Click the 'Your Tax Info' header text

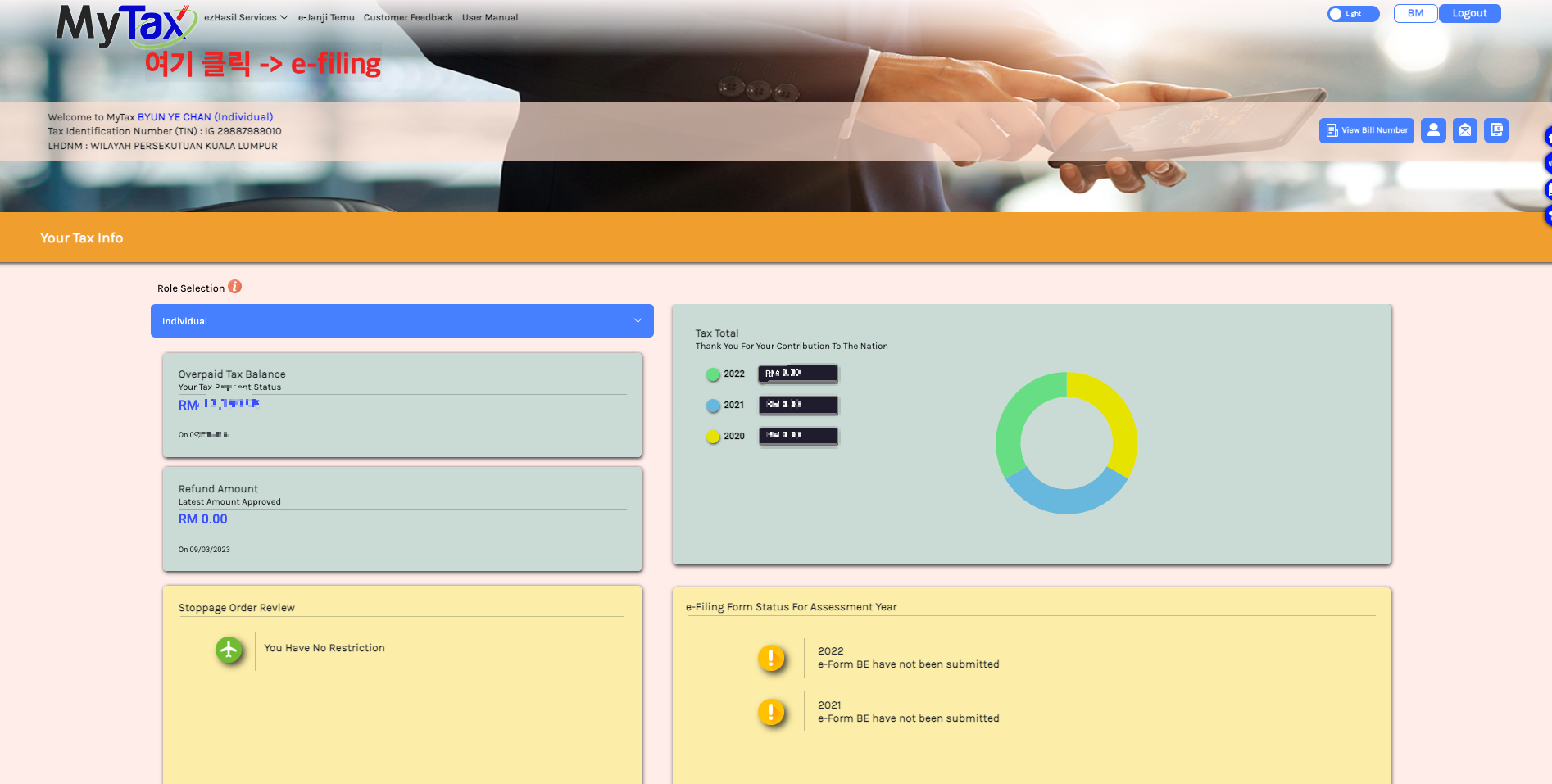[x=82, y=238]
